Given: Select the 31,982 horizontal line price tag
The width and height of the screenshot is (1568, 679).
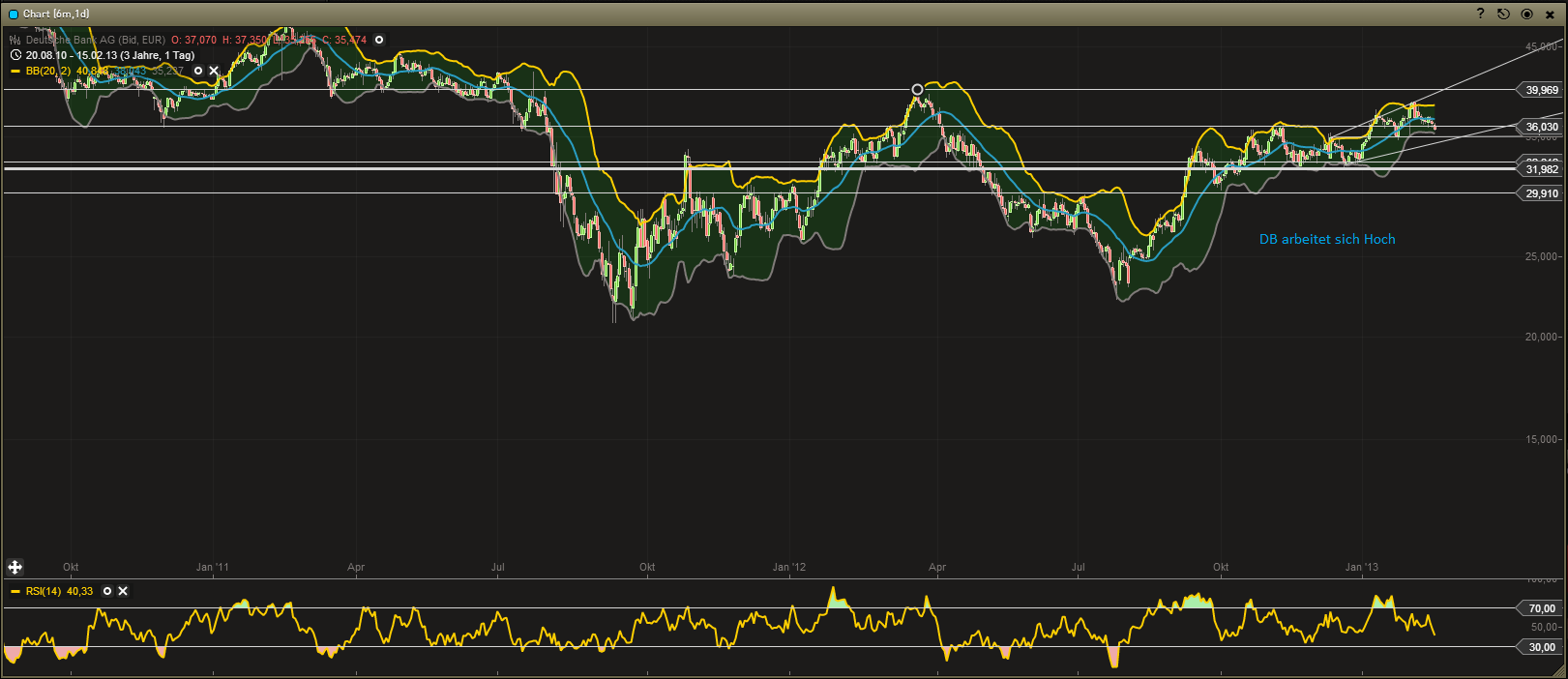Looking at the screenshot, I should point(1541,169).
